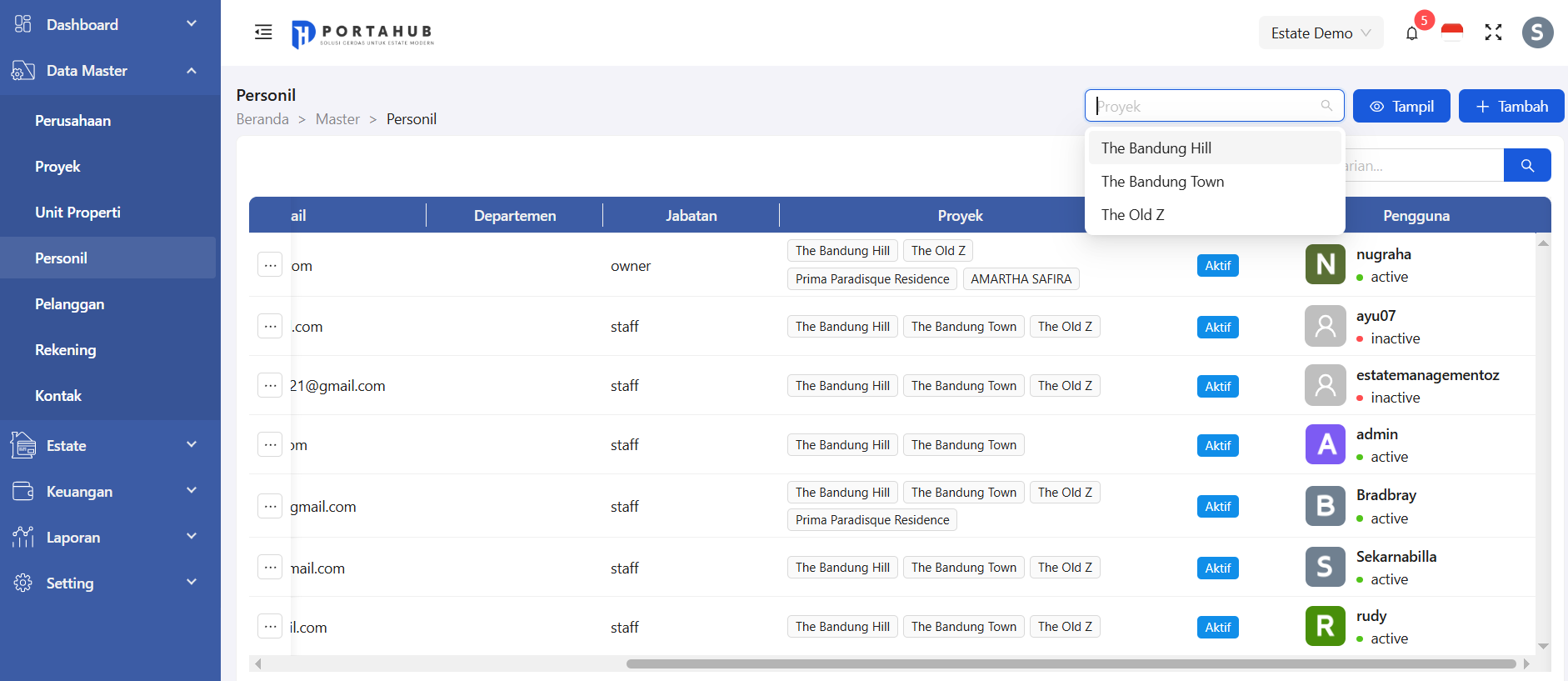Open Unit Properti in sidebar
Viewport: 1568px width, 681px height.
(77, 213)
